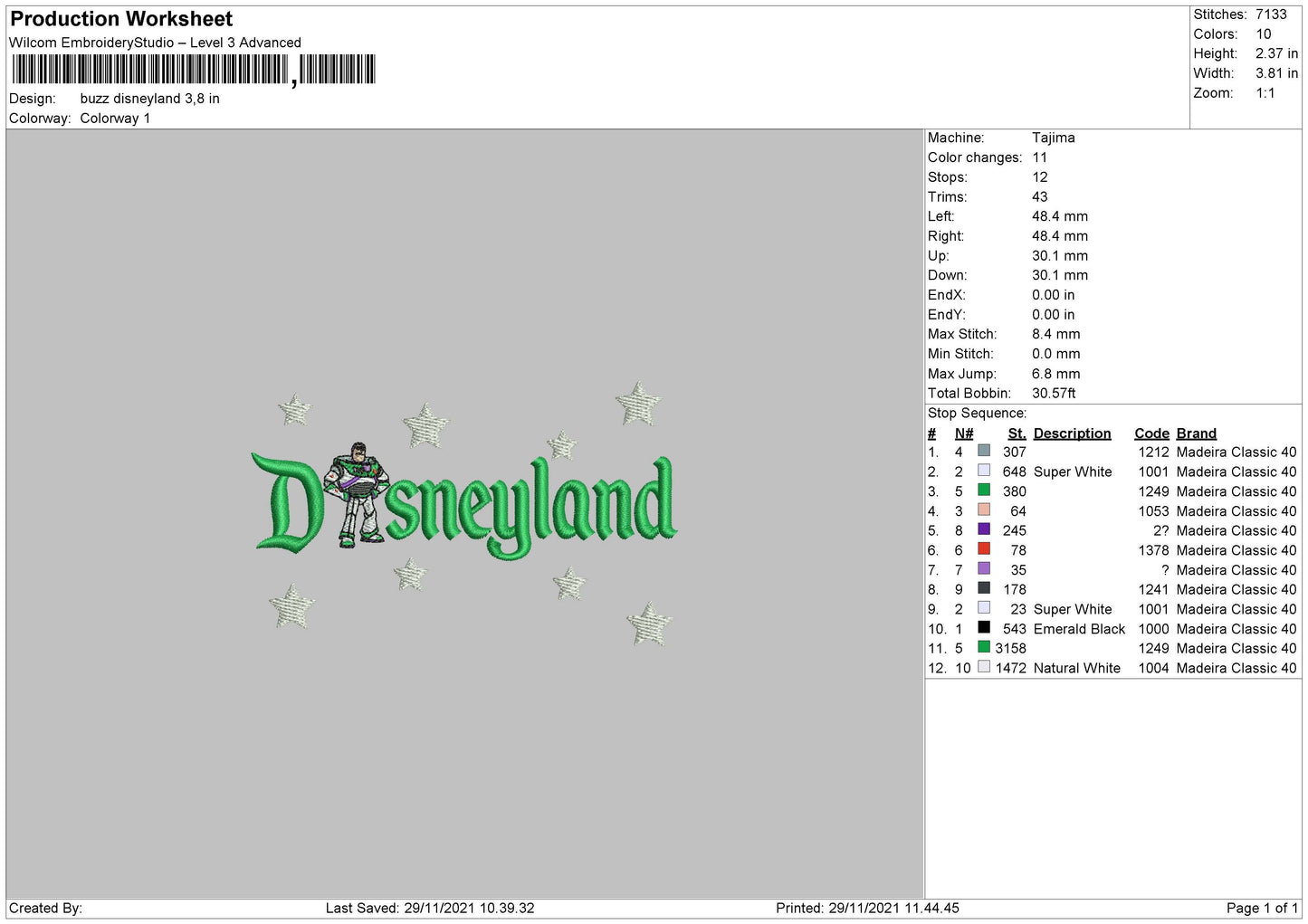The width and height of the screenshot is (1308, 924).
Task: Click the Color changes value 11
Action: [1039, 157]
